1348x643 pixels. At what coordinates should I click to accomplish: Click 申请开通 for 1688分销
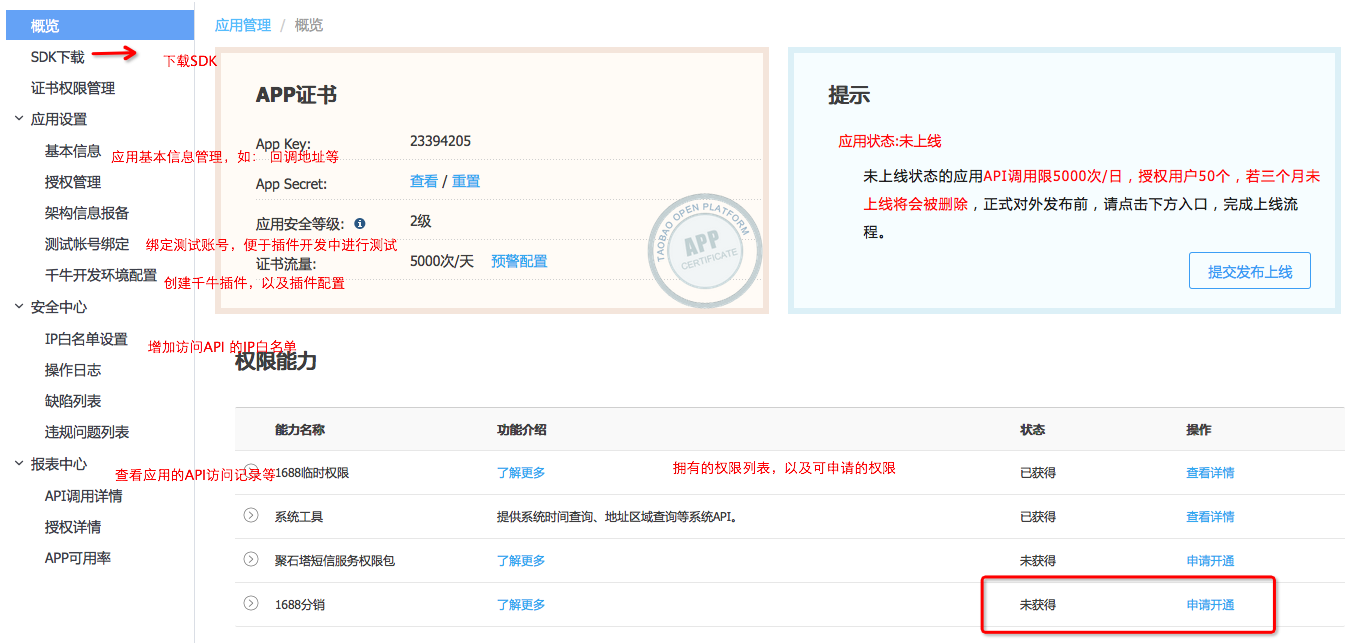1210,605
